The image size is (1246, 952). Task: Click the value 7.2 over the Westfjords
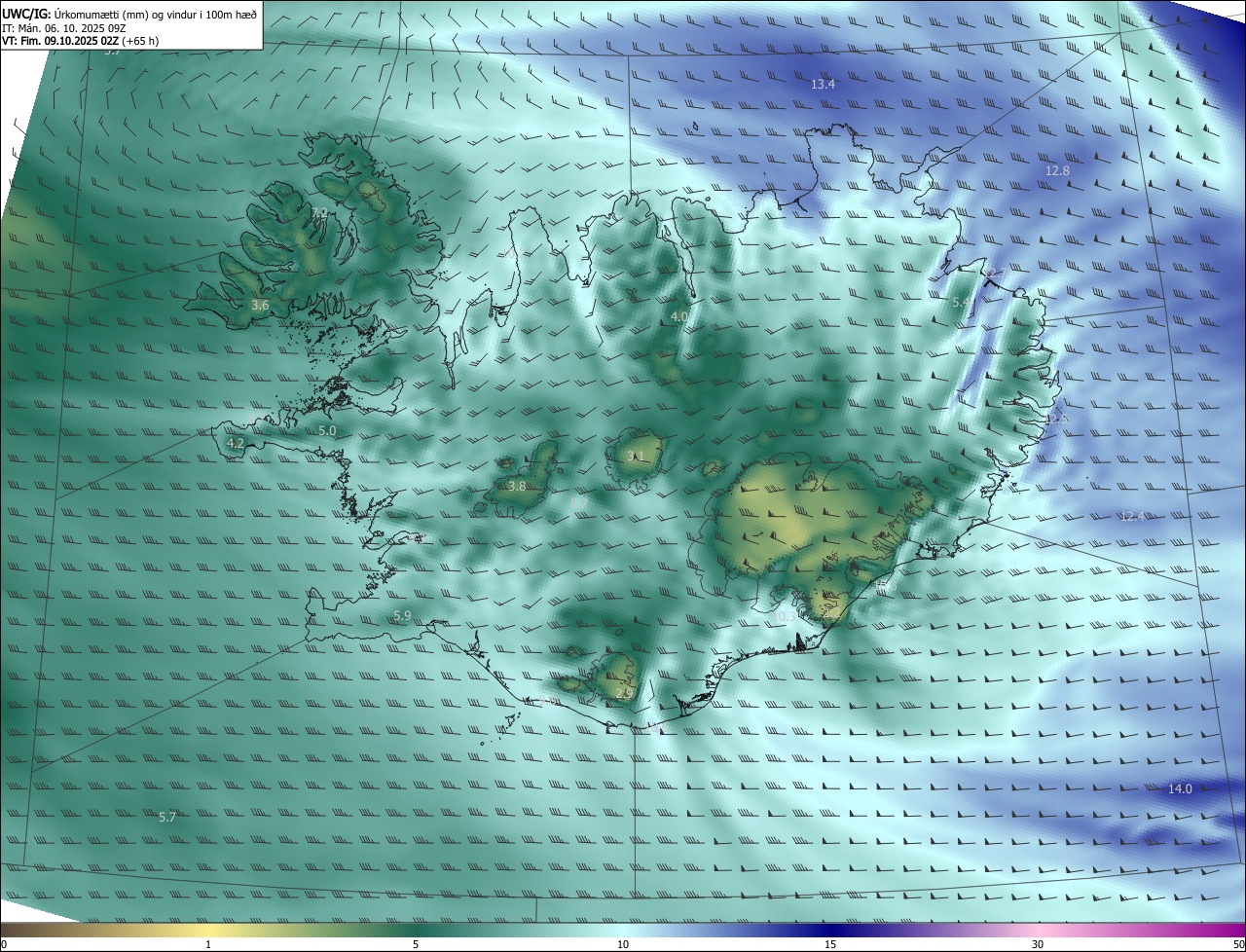(318, 212)
